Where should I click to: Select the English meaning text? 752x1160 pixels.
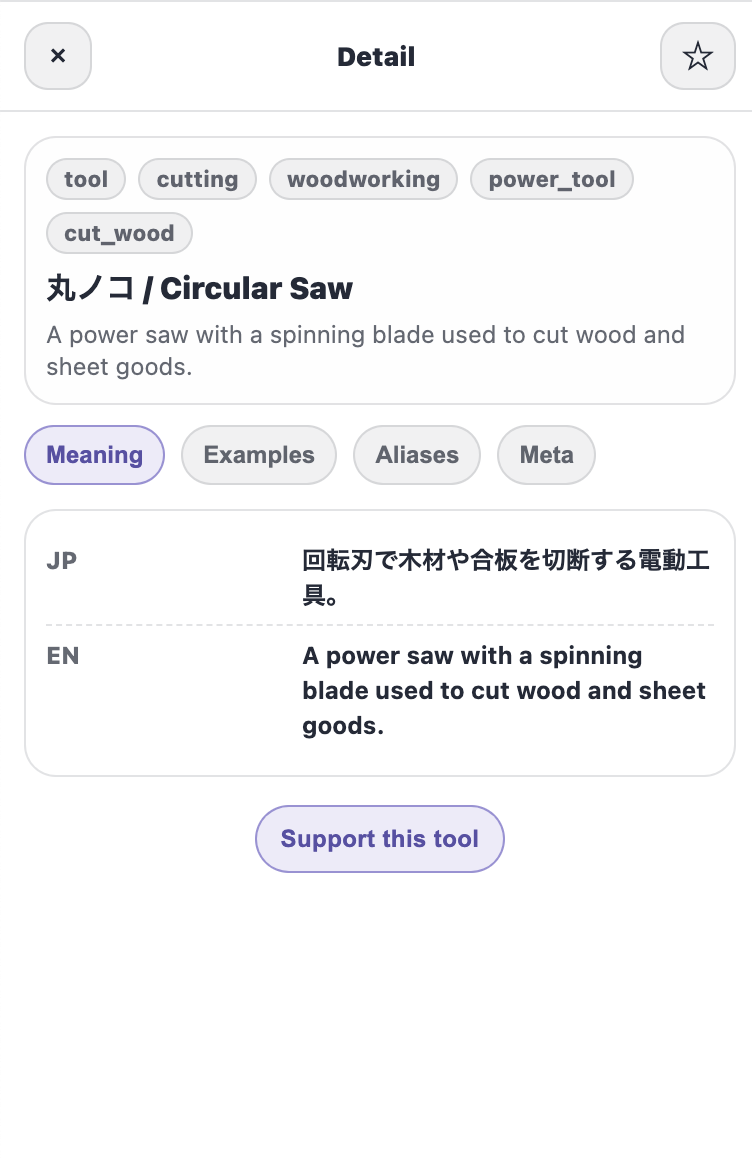[x=503, y=690]
